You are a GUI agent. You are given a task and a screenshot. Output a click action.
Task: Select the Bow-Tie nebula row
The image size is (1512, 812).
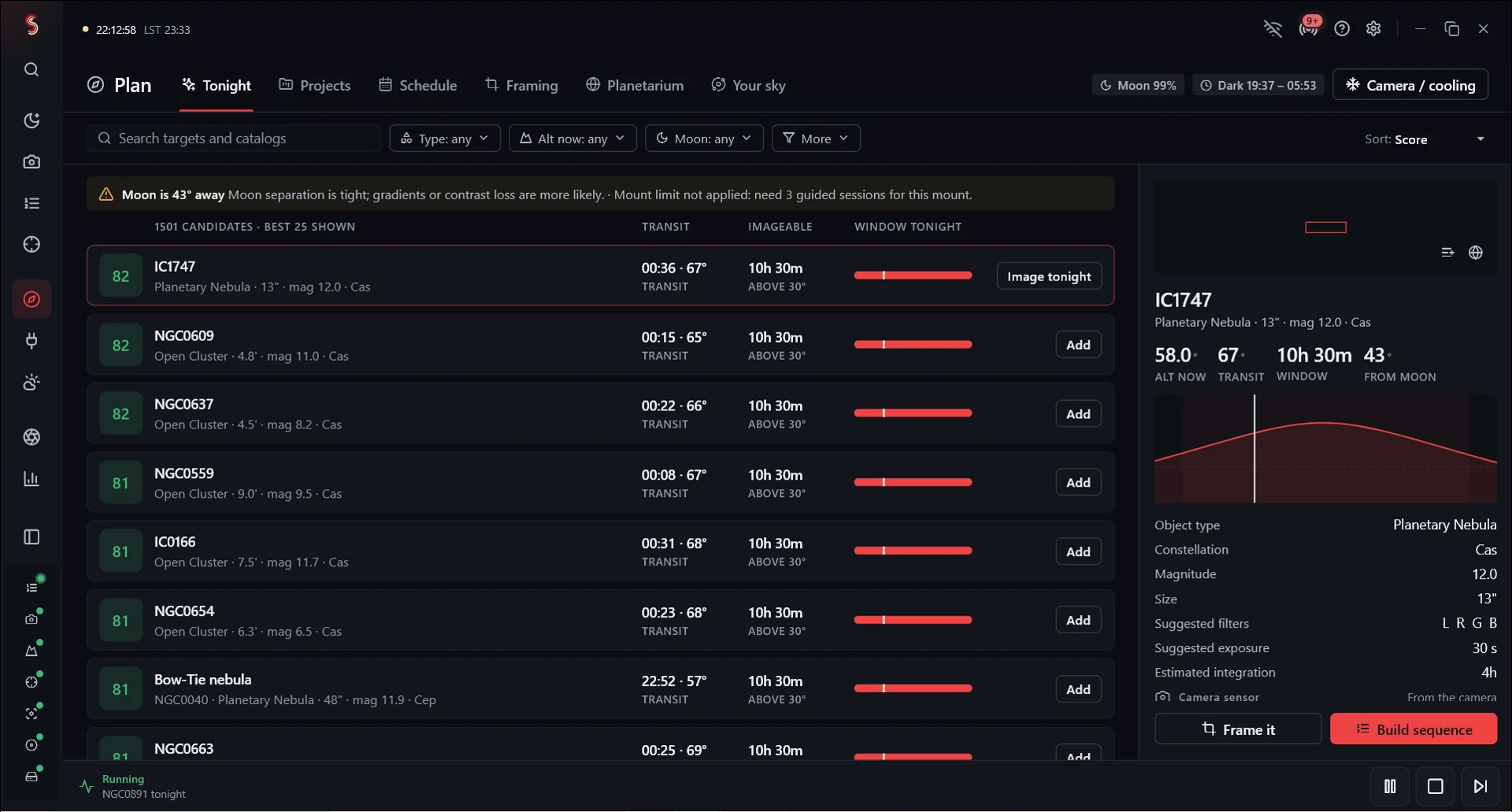click(600, 689)
